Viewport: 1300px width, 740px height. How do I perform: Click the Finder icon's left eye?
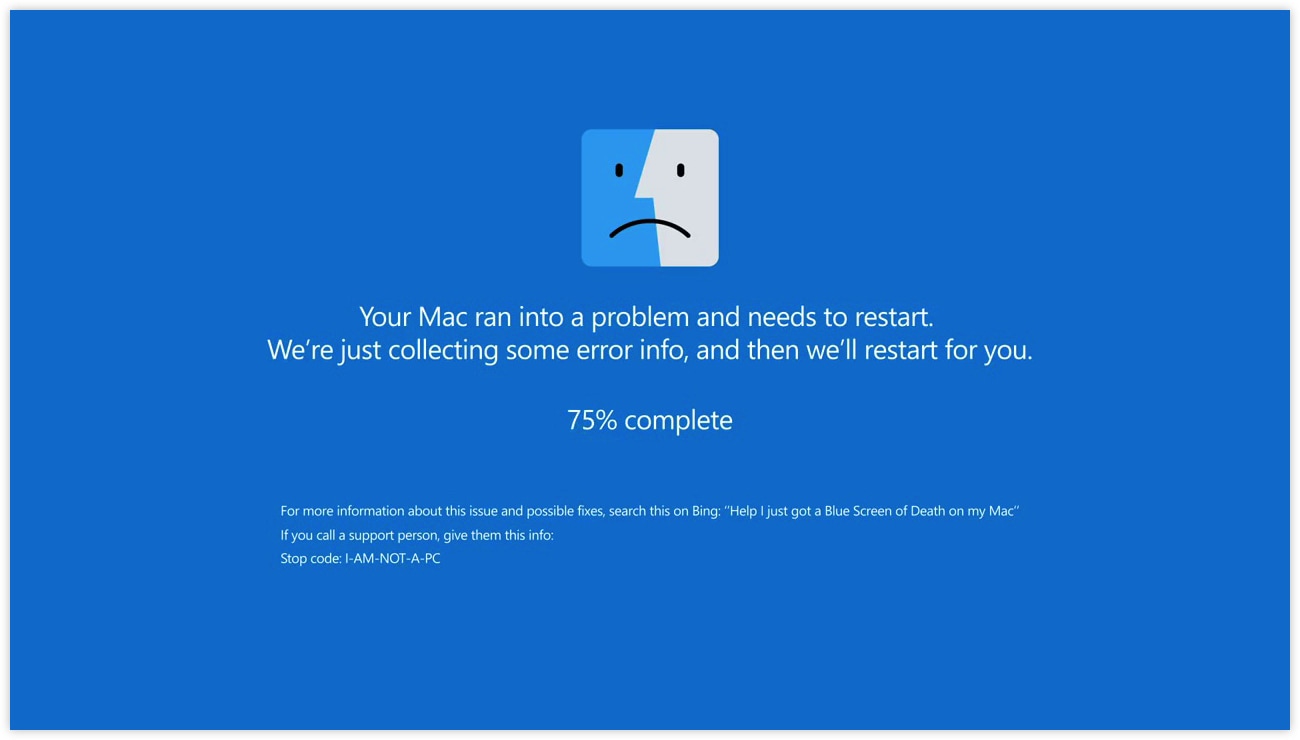(619, 170)
